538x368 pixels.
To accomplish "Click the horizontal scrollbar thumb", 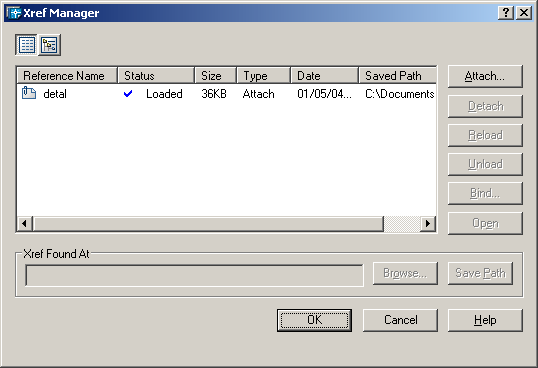I will [208, 224].
